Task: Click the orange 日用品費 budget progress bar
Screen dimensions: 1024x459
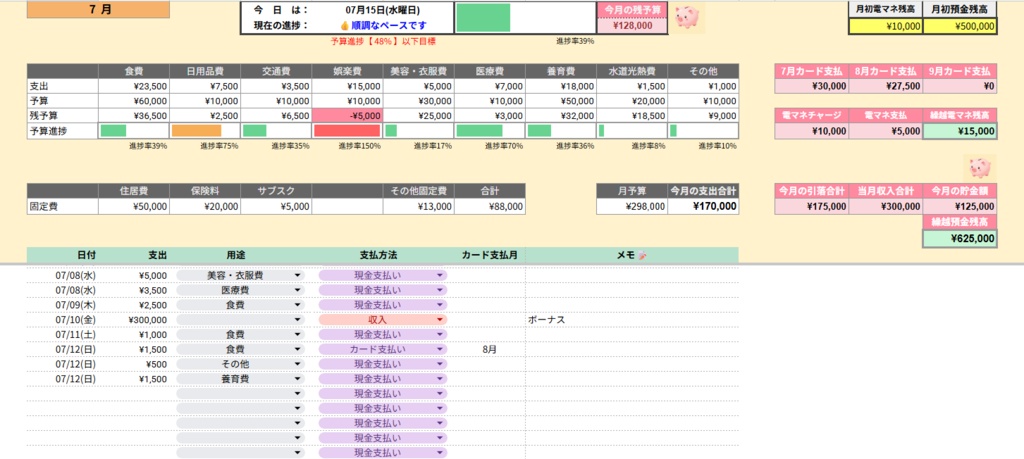Action: (197, 131)
